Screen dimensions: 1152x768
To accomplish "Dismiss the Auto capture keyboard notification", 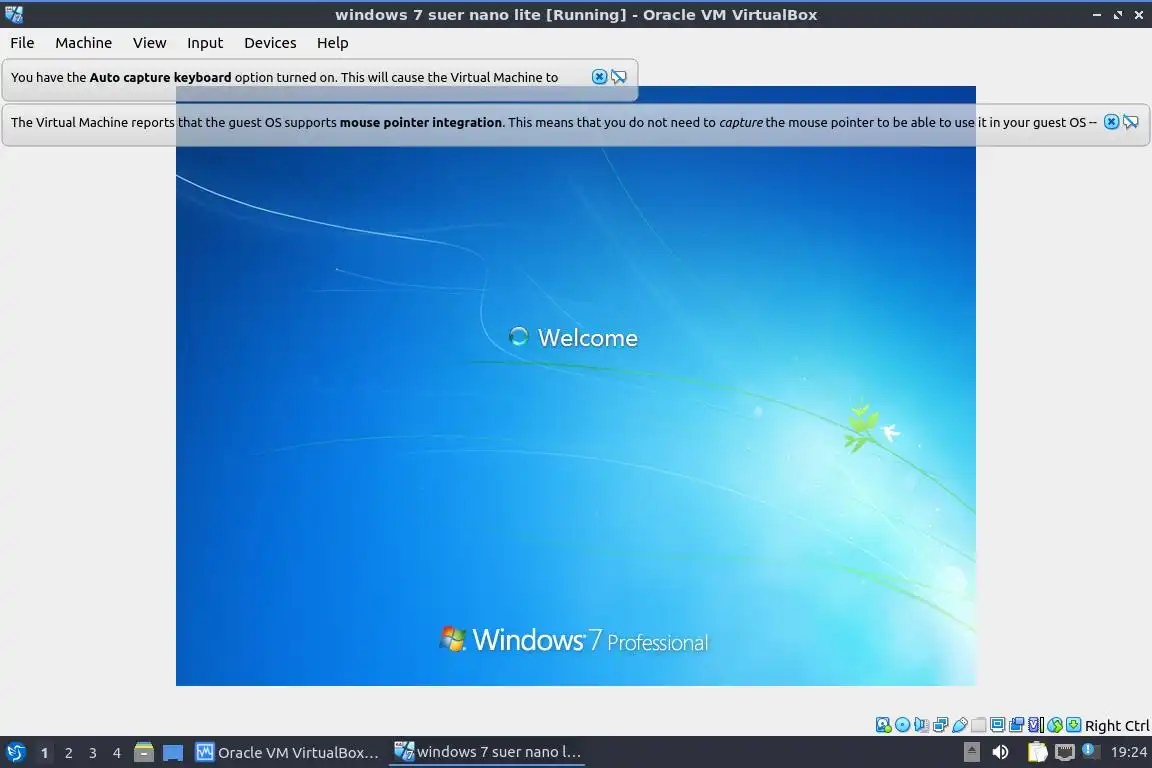I will (600, 76).
